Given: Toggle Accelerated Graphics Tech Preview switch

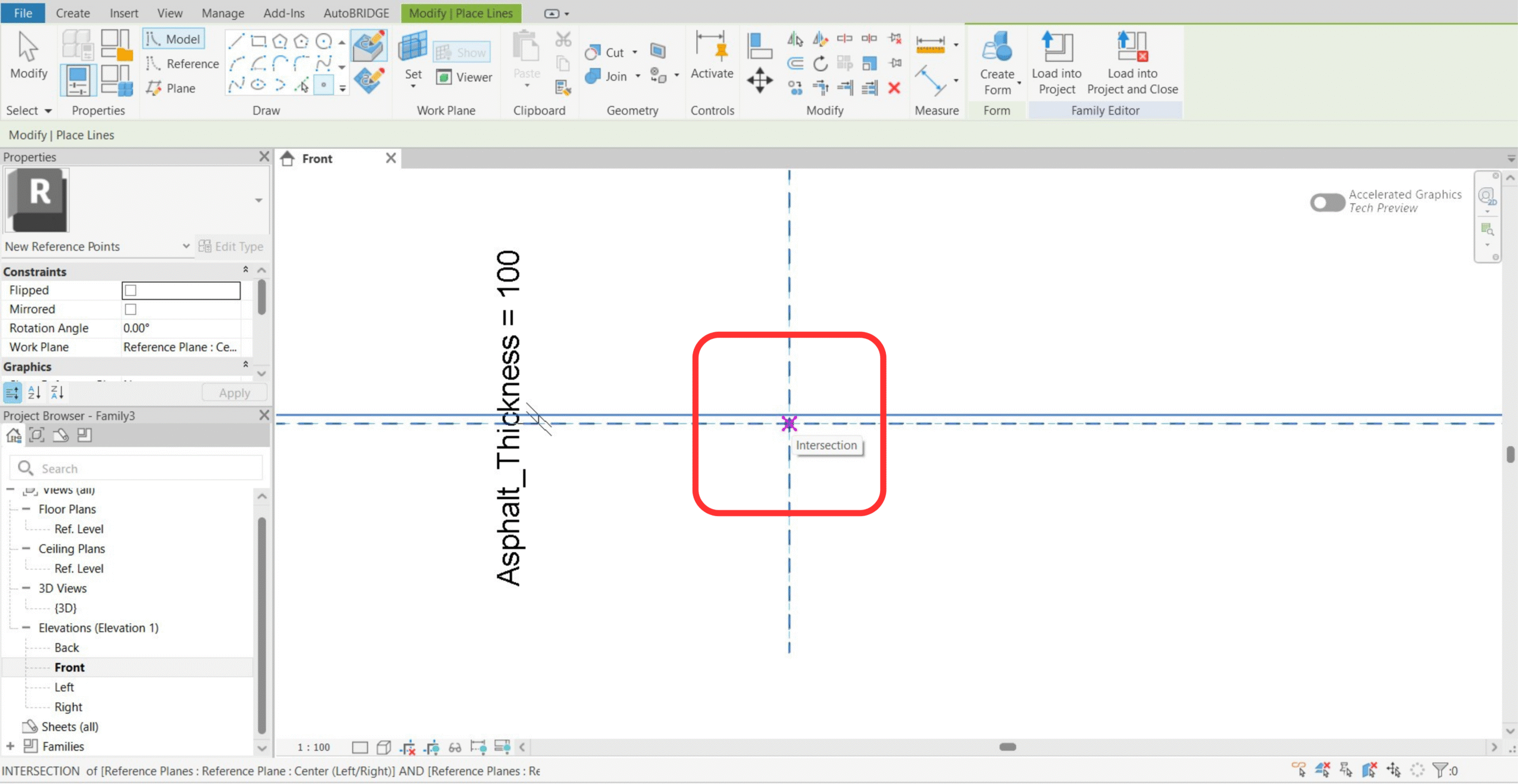Looking at the screenshot, I should pyautogui.click(x=1327, y=203).
